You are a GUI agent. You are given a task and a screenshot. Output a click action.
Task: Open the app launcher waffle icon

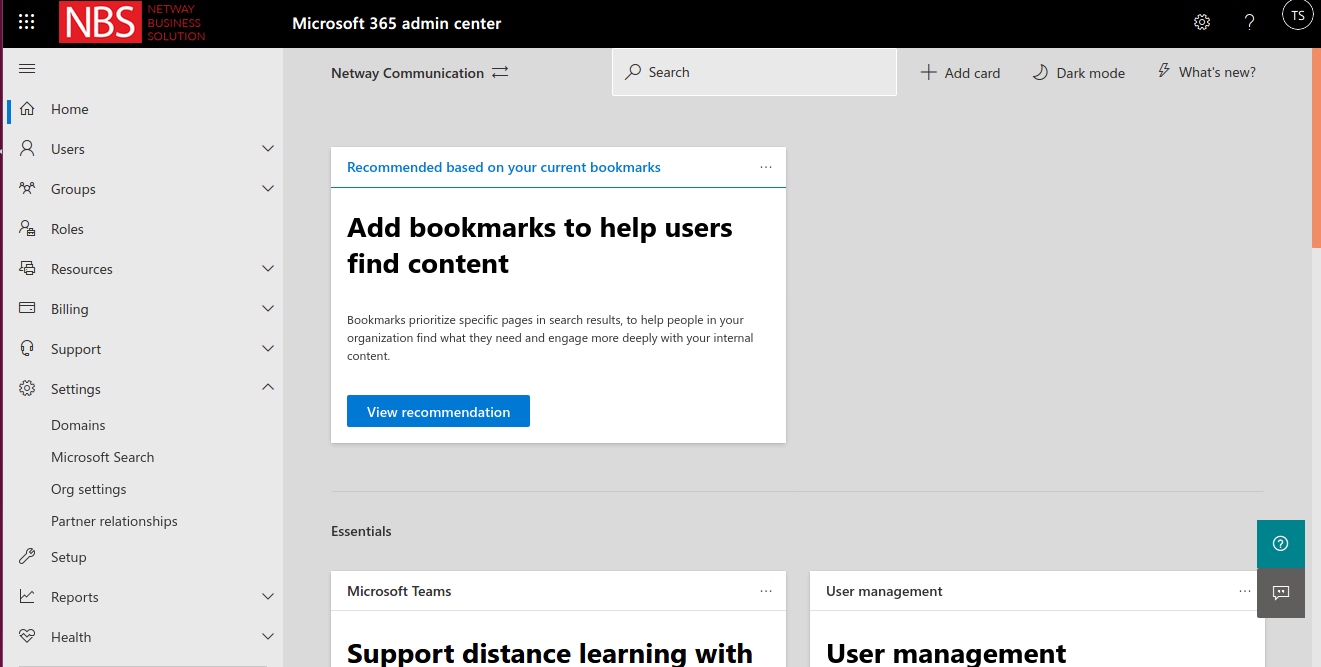27,22
